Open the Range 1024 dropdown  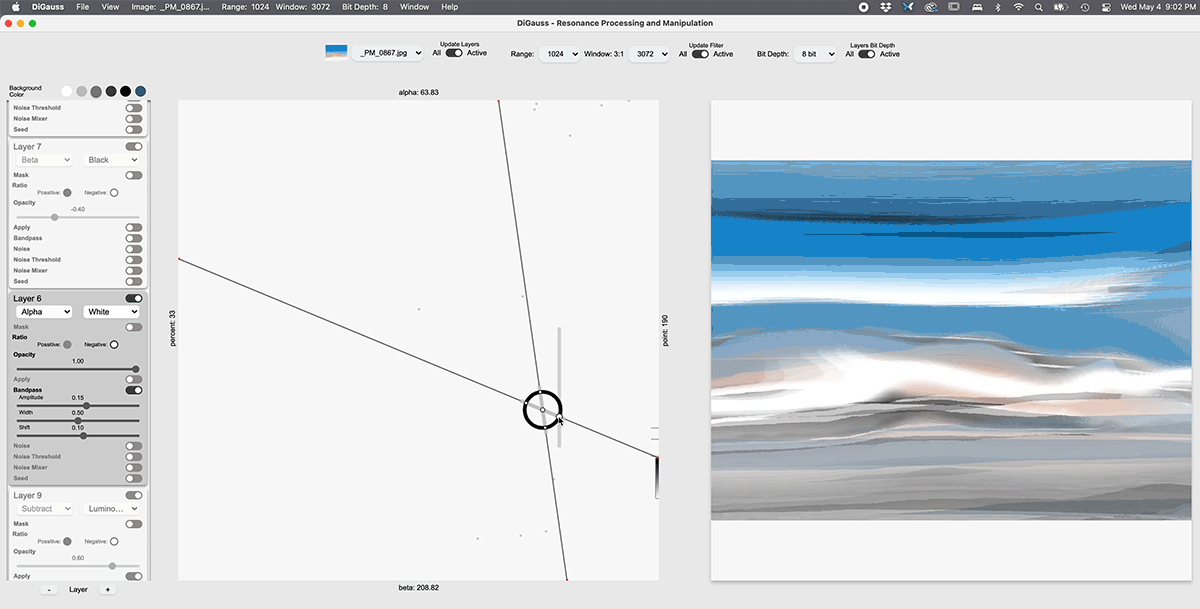pos(559,53)
